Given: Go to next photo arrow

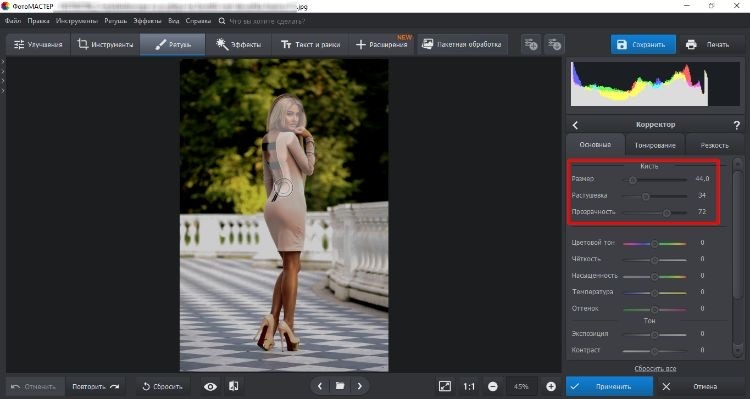Looking at the screenshot, I should point(360,386).
